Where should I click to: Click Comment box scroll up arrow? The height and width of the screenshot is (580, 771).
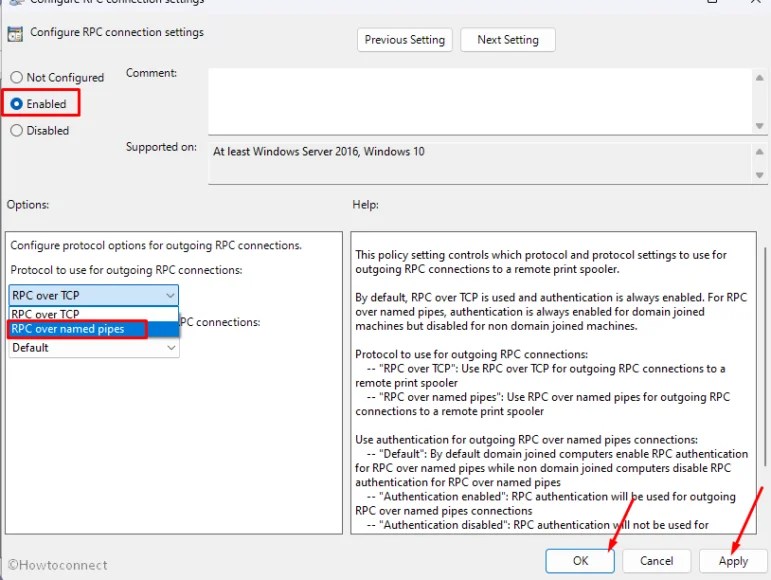[x=759, y=78]
